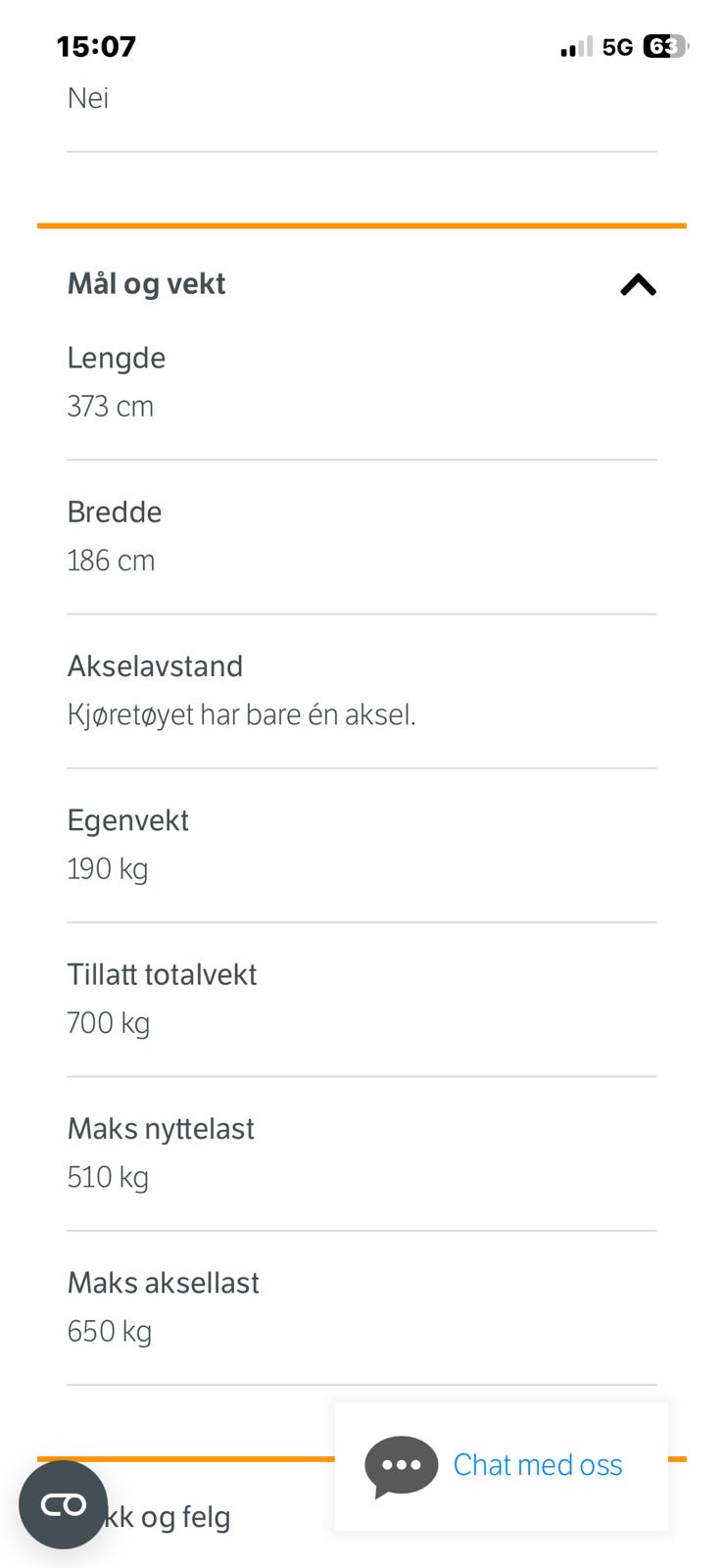Select the Bredde 186 cm value
Image resolution: width=724 pixels, height=1568 pixels.
tap(111, 561)
